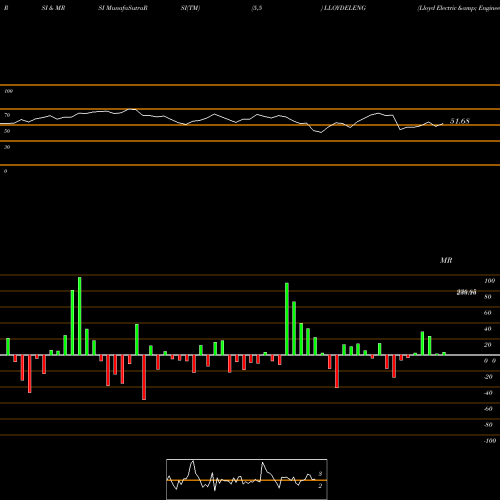Click the RSI value label 51.68
The width and height of the screenshot is (500, 500).
tap(460, 121)
